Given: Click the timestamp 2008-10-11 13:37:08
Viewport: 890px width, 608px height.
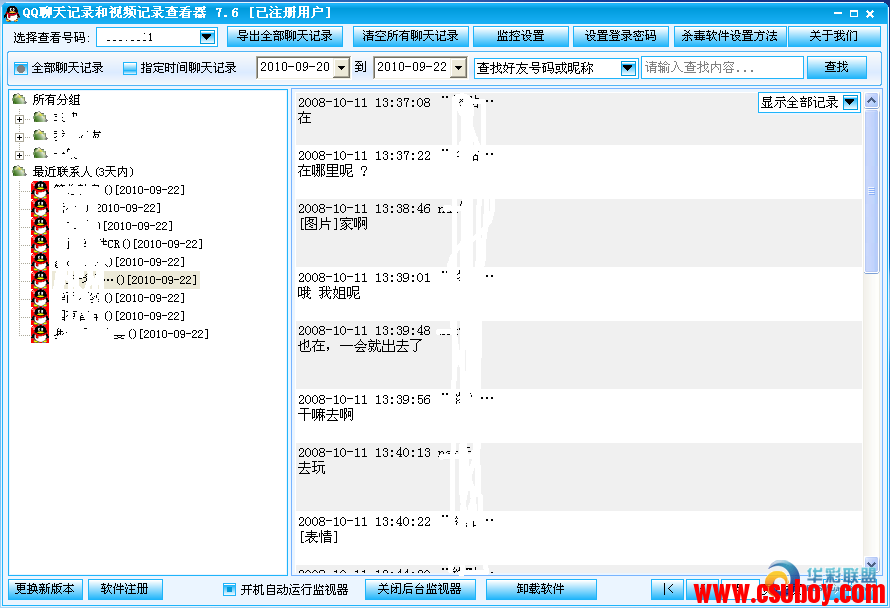Looking at the screenshot, I should click(364, 103).
